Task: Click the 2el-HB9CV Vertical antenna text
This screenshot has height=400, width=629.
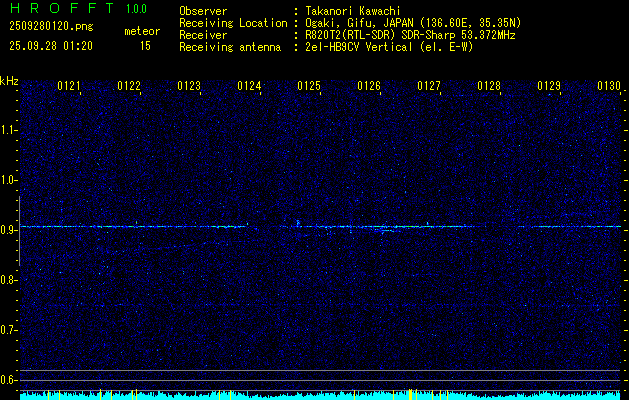Action: [387, 47]
